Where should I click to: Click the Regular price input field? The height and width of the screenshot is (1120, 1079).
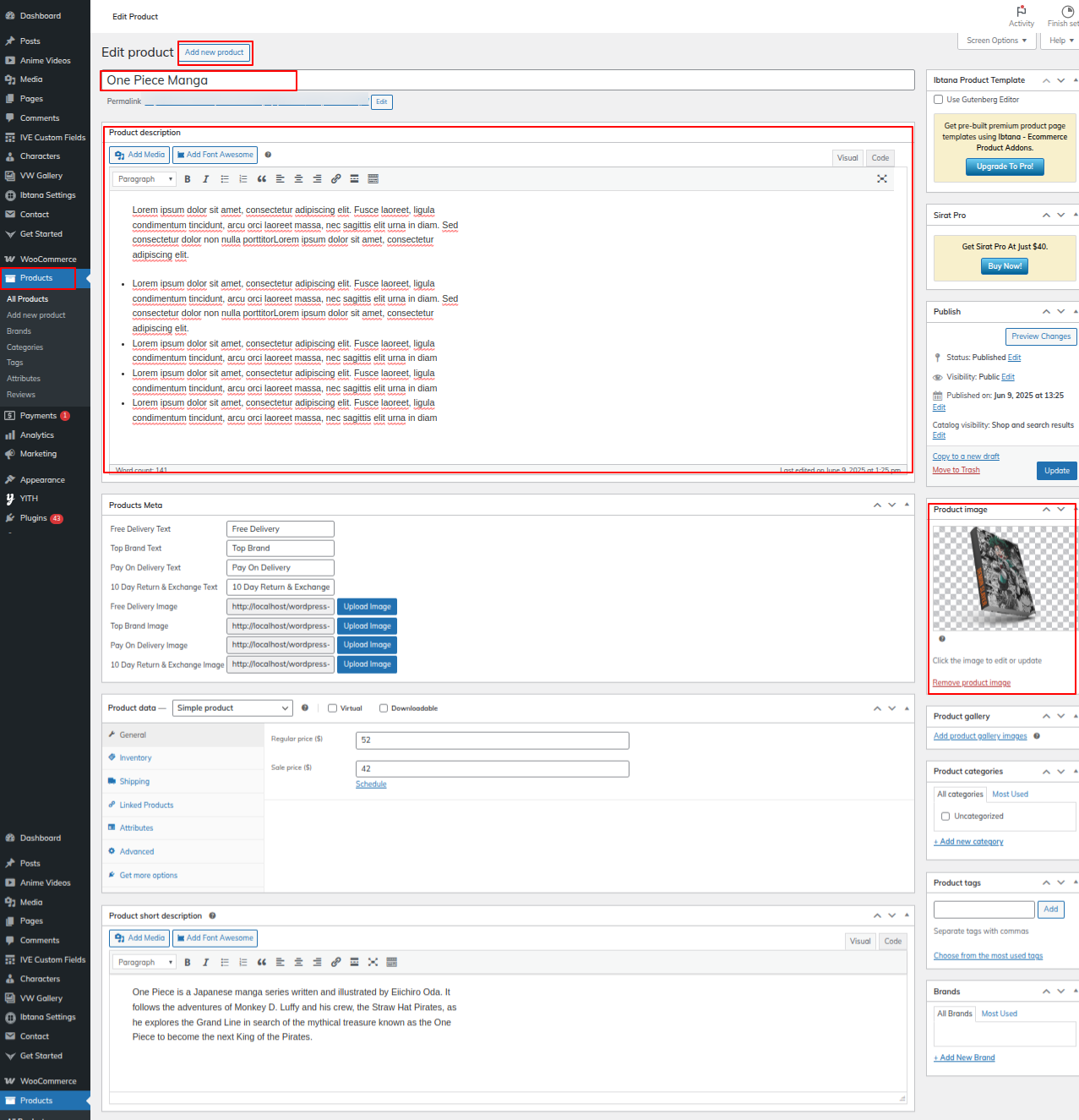(492, 740)
